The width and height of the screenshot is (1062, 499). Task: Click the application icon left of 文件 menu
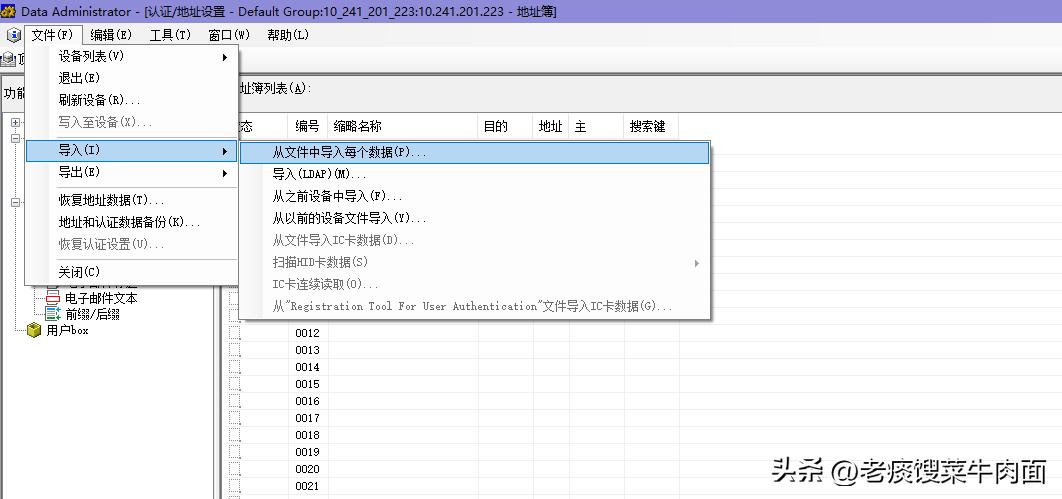pyautogui.click(x=14, y=35)
